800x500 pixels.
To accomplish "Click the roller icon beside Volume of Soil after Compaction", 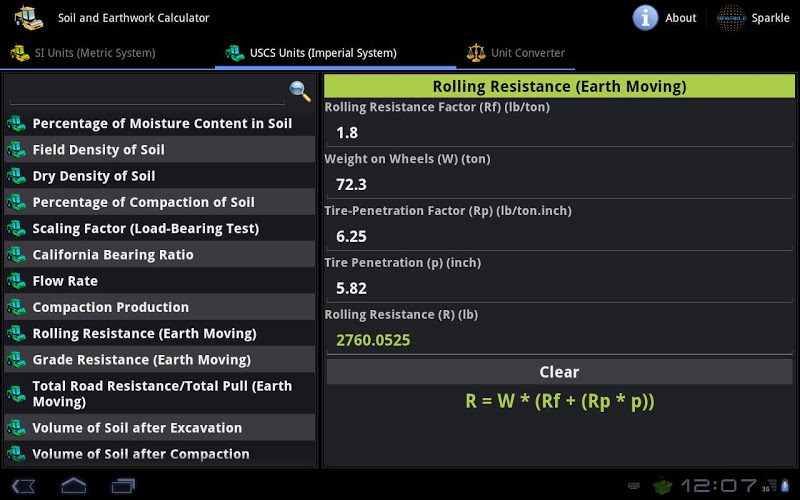I will coord(16,454).
